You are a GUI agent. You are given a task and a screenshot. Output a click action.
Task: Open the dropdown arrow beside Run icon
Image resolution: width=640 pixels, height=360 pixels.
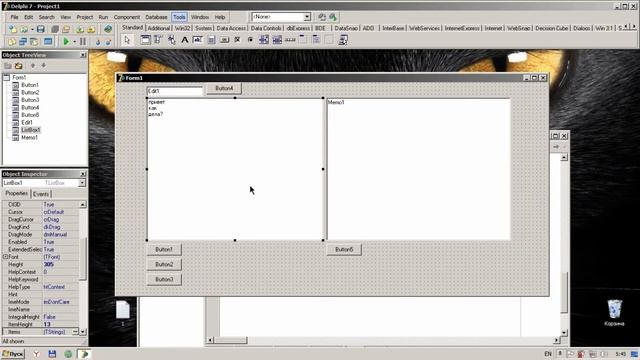pos(74,42)
